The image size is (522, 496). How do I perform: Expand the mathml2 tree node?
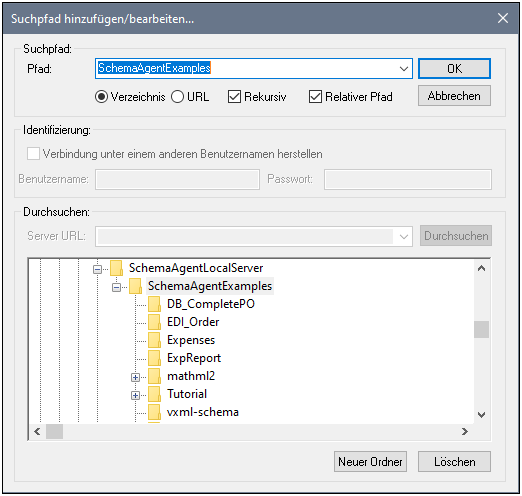[x=135, y=377]
